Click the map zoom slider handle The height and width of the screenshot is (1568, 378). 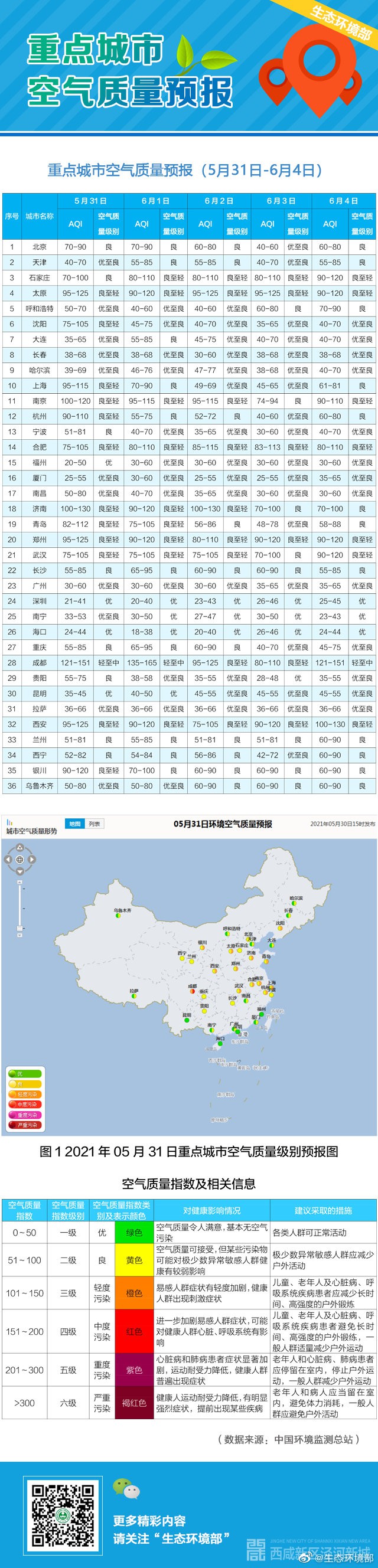tap(19, 927)
